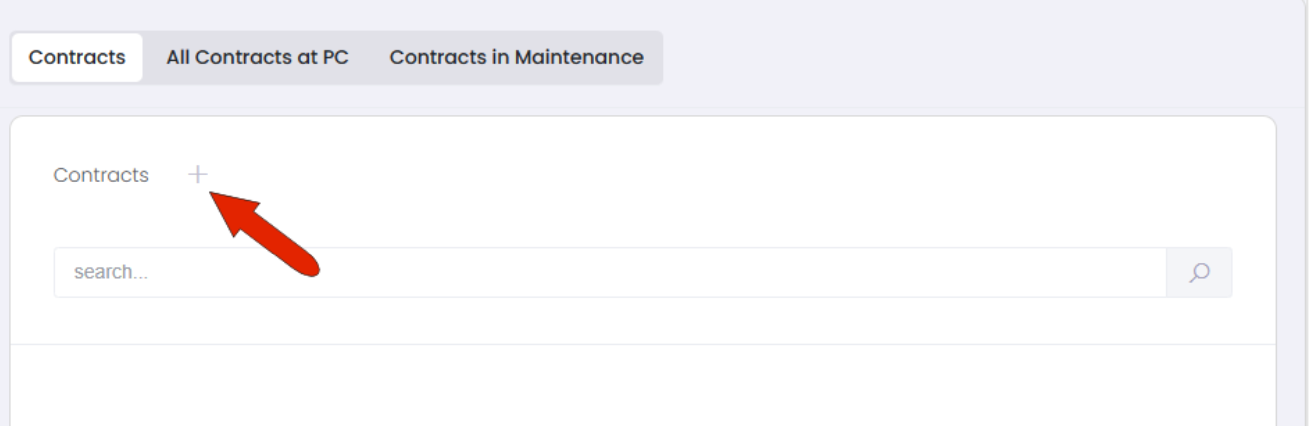Submit search with the lens icon button
Image resolution: width=1311 pixels, height=426 pixels.
(1199, 272)
